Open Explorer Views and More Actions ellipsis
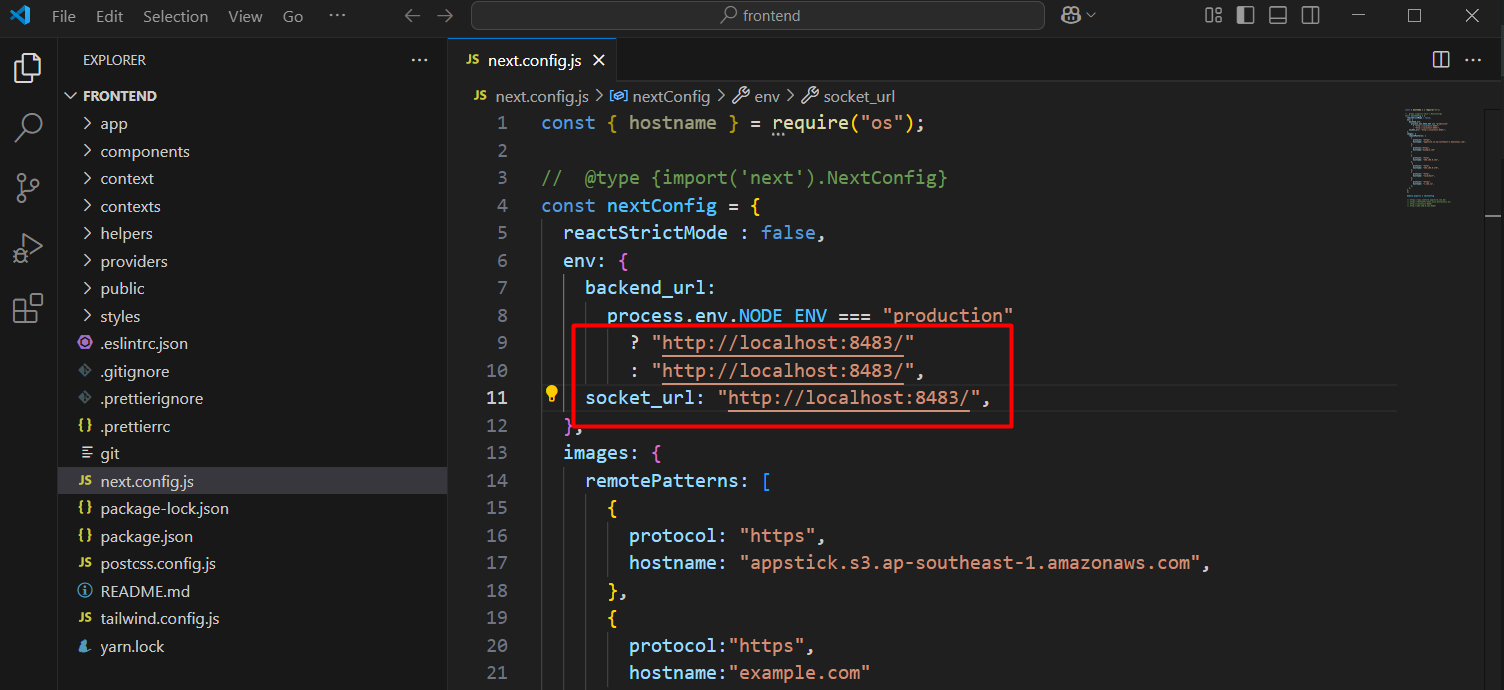This screenshot has width=1504, height=690. point(419,60)
